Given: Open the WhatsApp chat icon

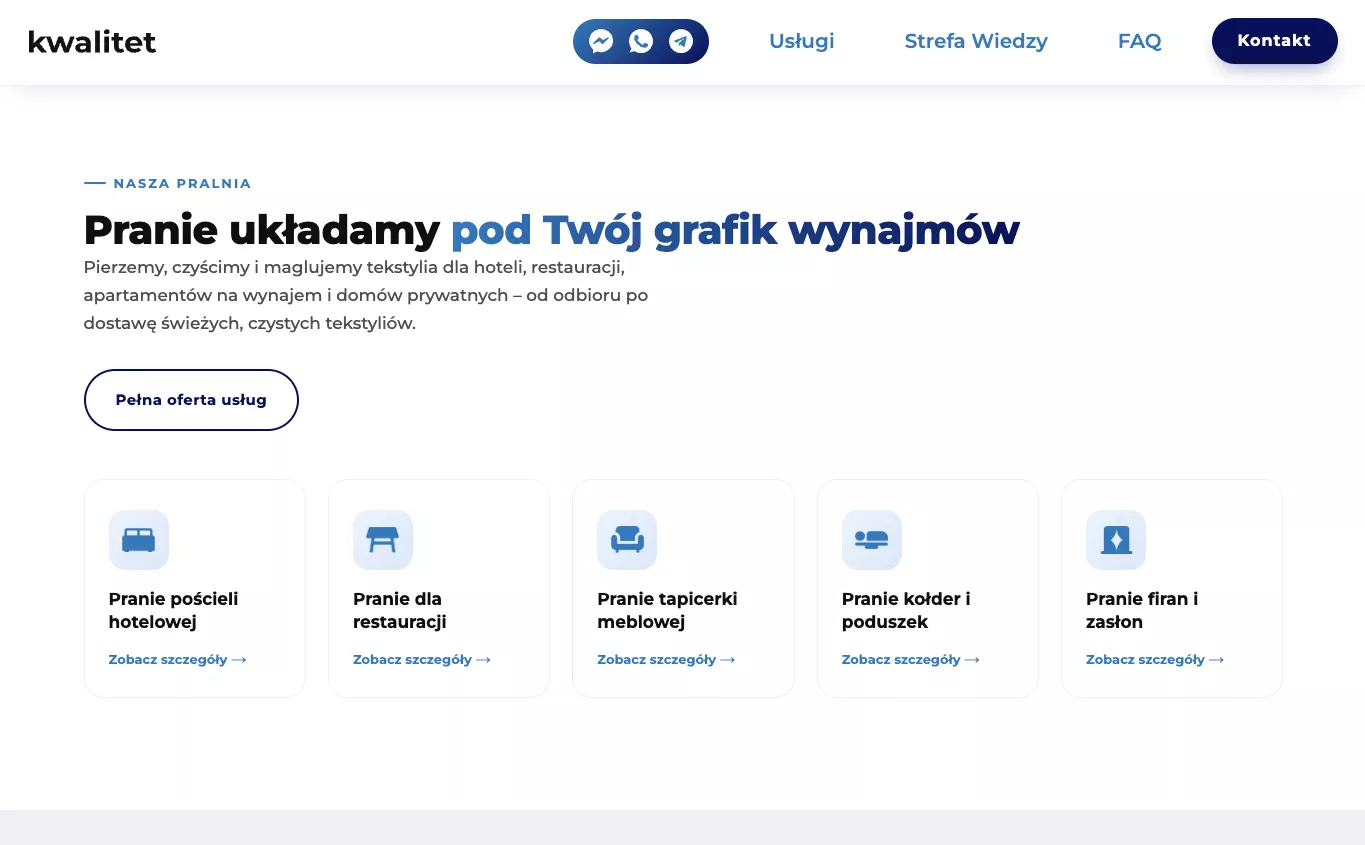Looking at the screenshot, I should (641, 41).
